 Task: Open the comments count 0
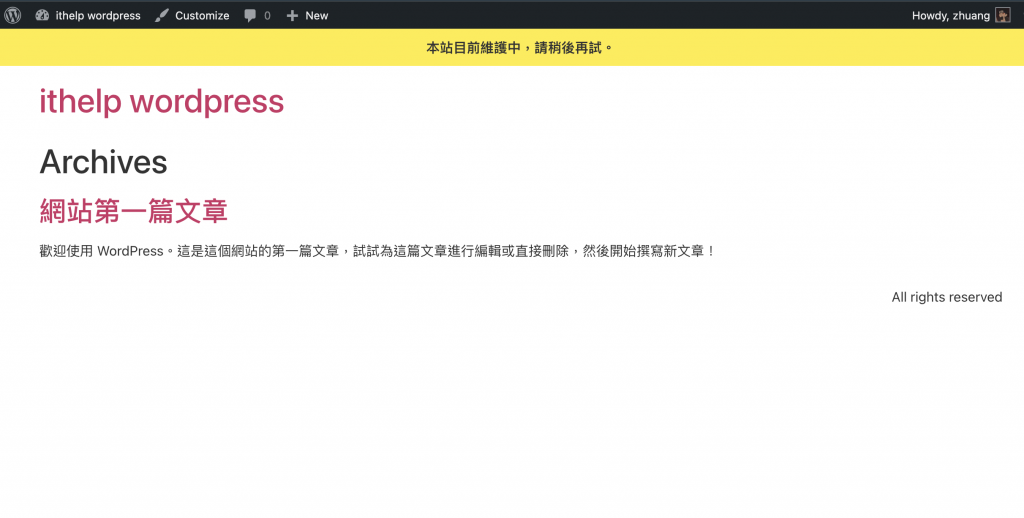267,16
